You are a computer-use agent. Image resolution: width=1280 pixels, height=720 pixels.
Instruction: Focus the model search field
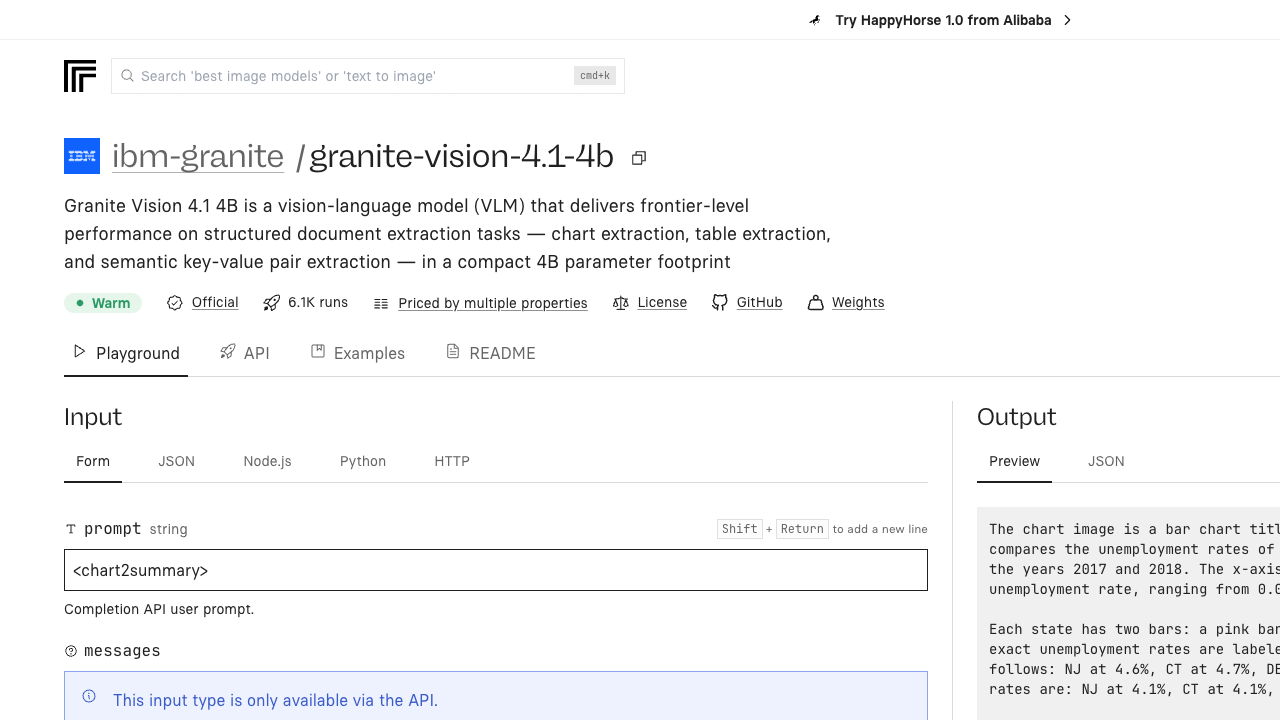pos(368,76)
